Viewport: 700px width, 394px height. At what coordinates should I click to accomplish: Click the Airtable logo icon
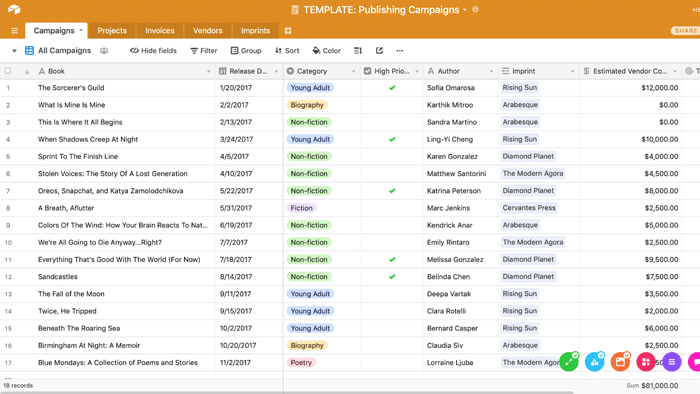coord(14,9)
